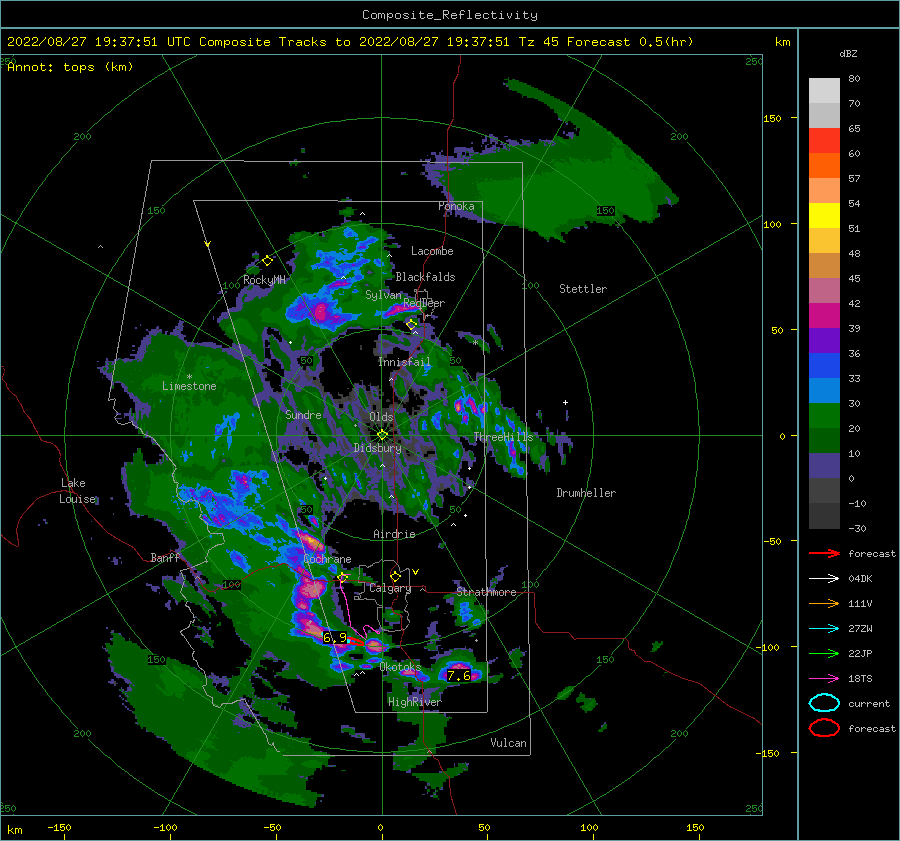The image size is (900, 841).
Task: Select the magenta 42 dBZ color swatch
Action: pos(824,316)
